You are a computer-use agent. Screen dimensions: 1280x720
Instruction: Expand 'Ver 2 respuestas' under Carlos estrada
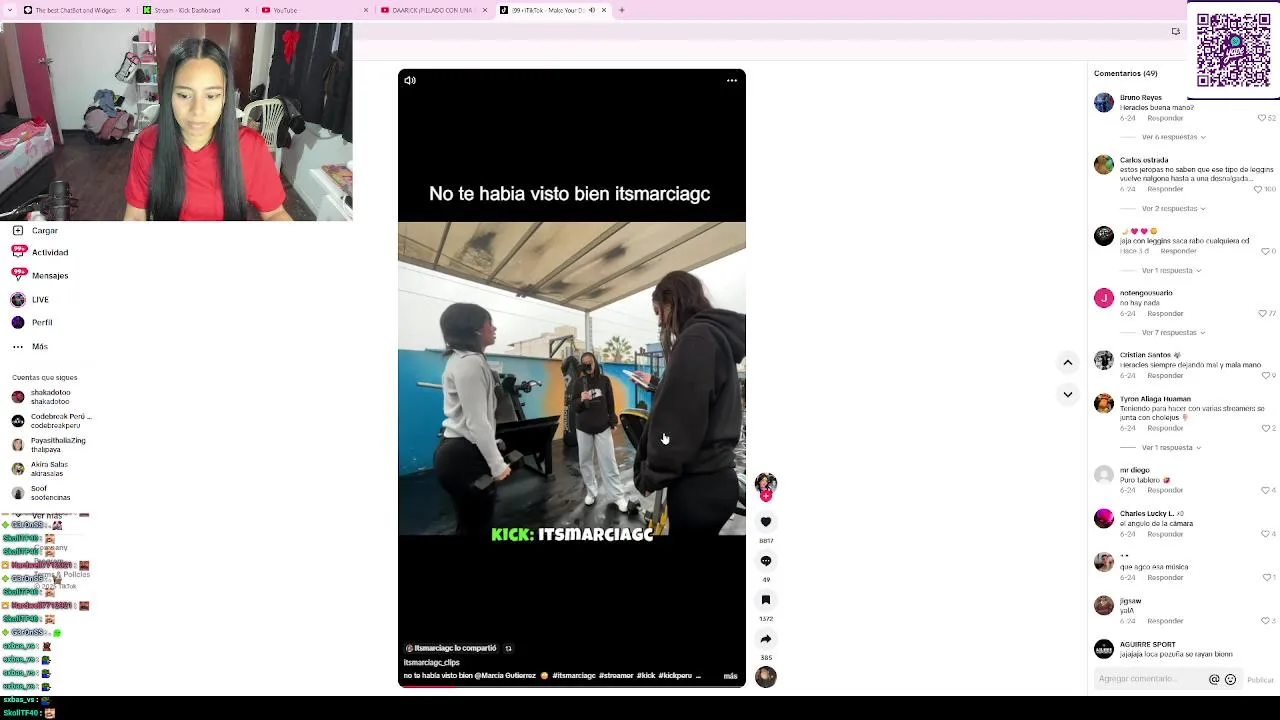click(x=1173, y=209)
